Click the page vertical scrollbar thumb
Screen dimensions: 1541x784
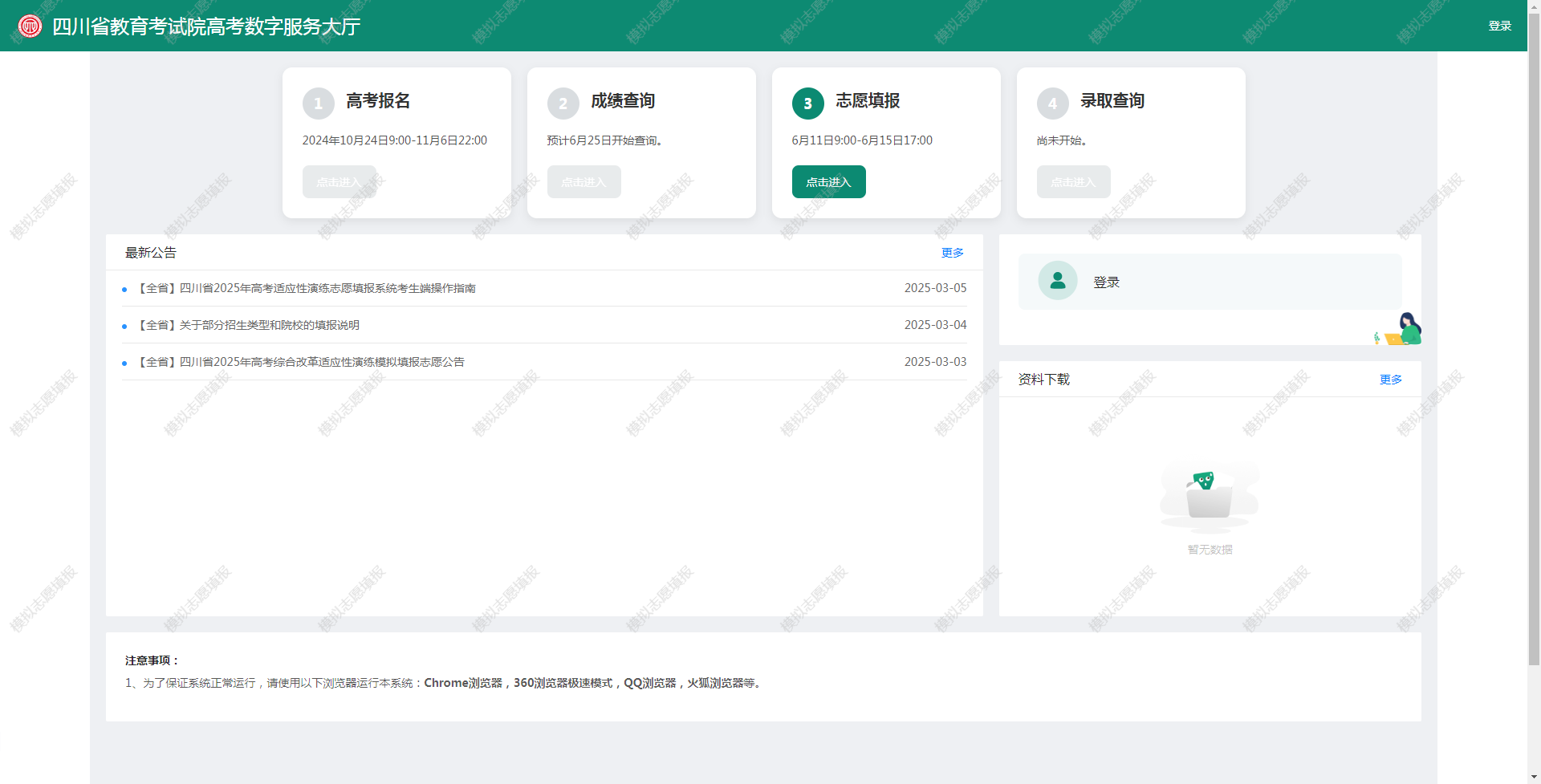coord(1534,337)
